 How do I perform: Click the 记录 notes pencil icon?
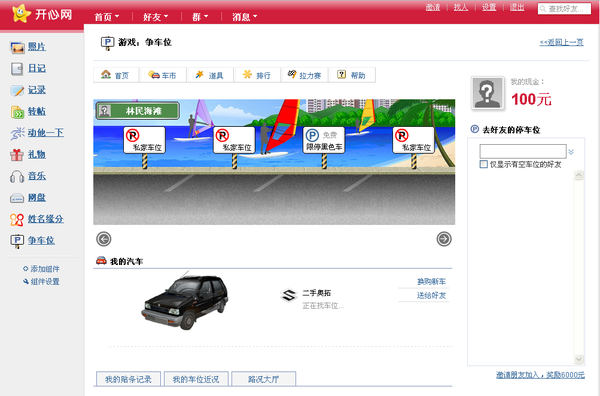coord(17,91)
